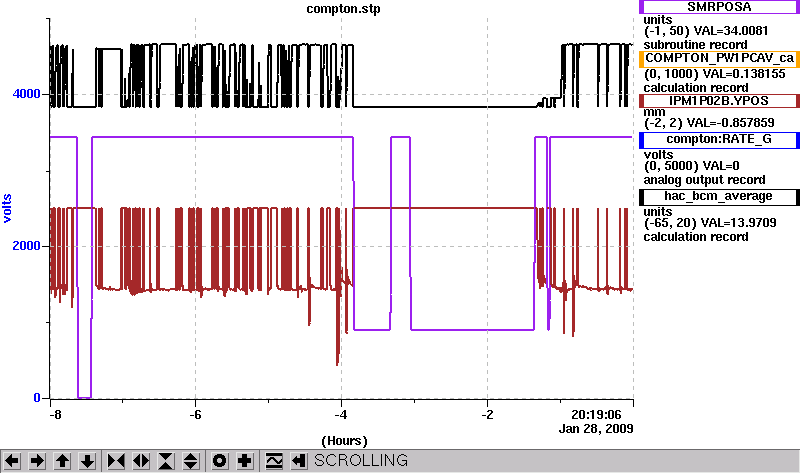Click the vertical zoom-in hourglass icon

point(166,461)
